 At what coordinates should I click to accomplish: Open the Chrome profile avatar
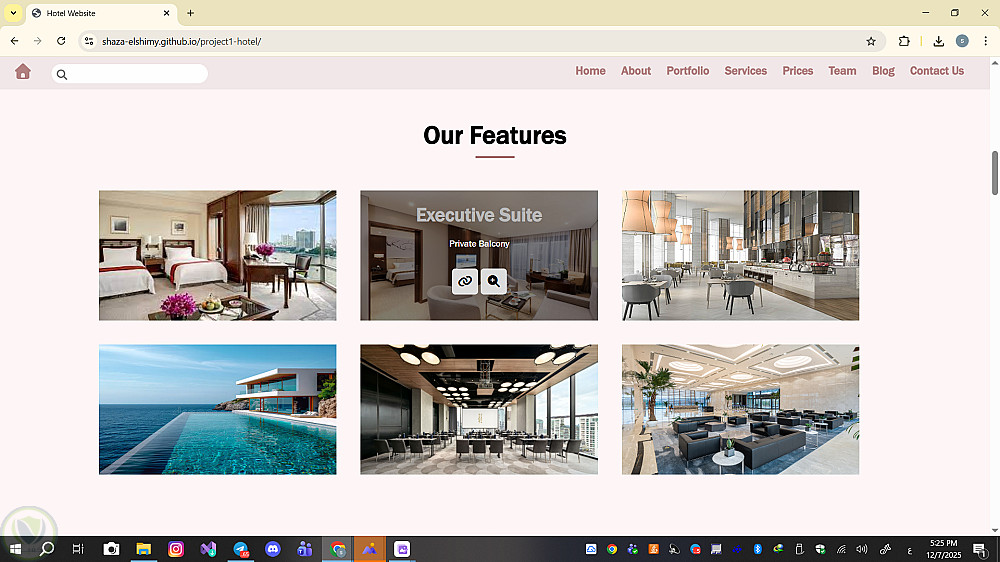(962, 41)
